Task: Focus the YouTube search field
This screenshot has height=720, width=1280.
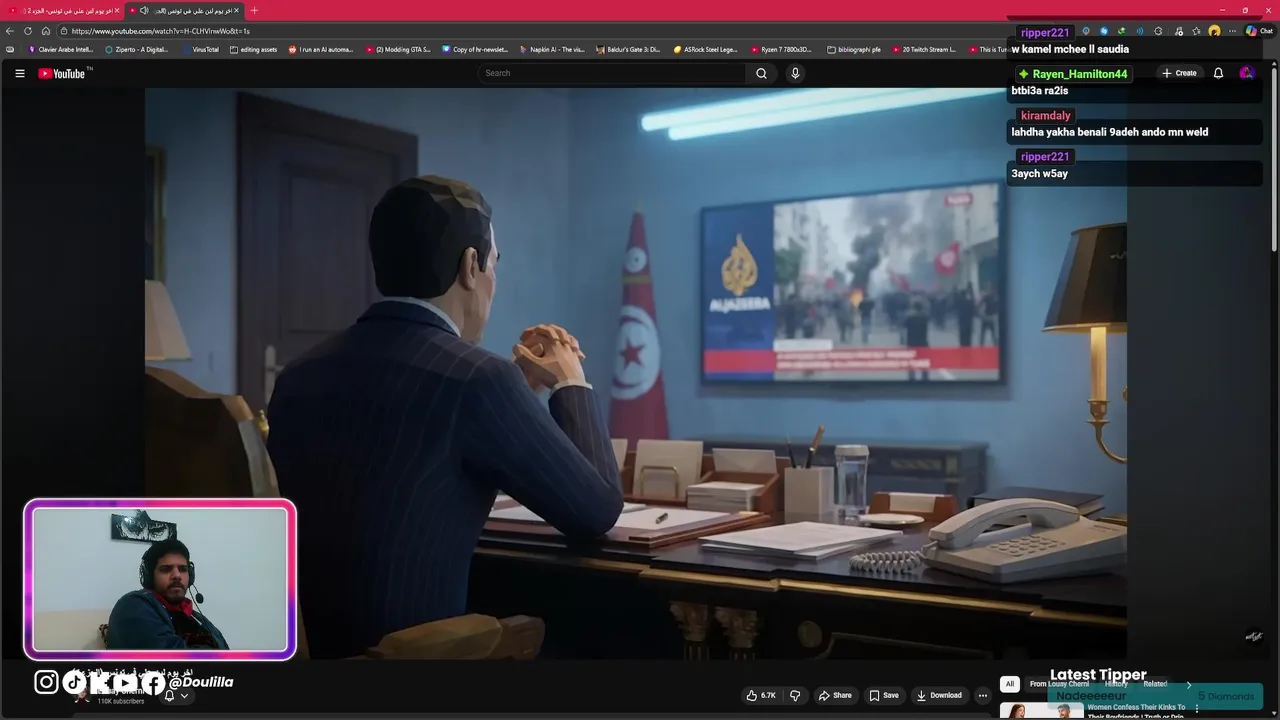Action: click(611, 73)
